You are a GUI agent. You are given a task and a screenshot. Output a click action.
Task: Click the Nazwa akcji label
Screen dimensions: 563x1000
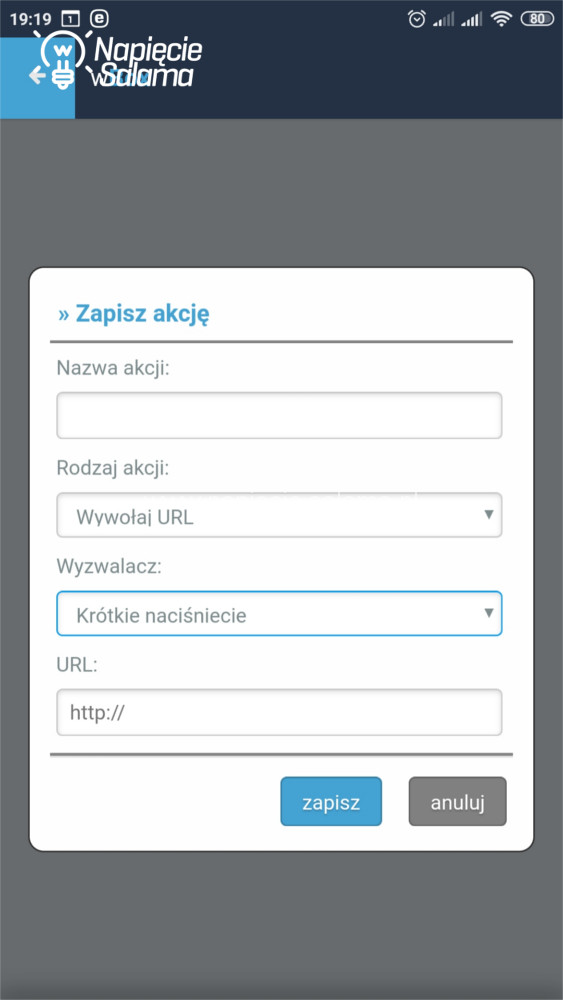(113, 368)
